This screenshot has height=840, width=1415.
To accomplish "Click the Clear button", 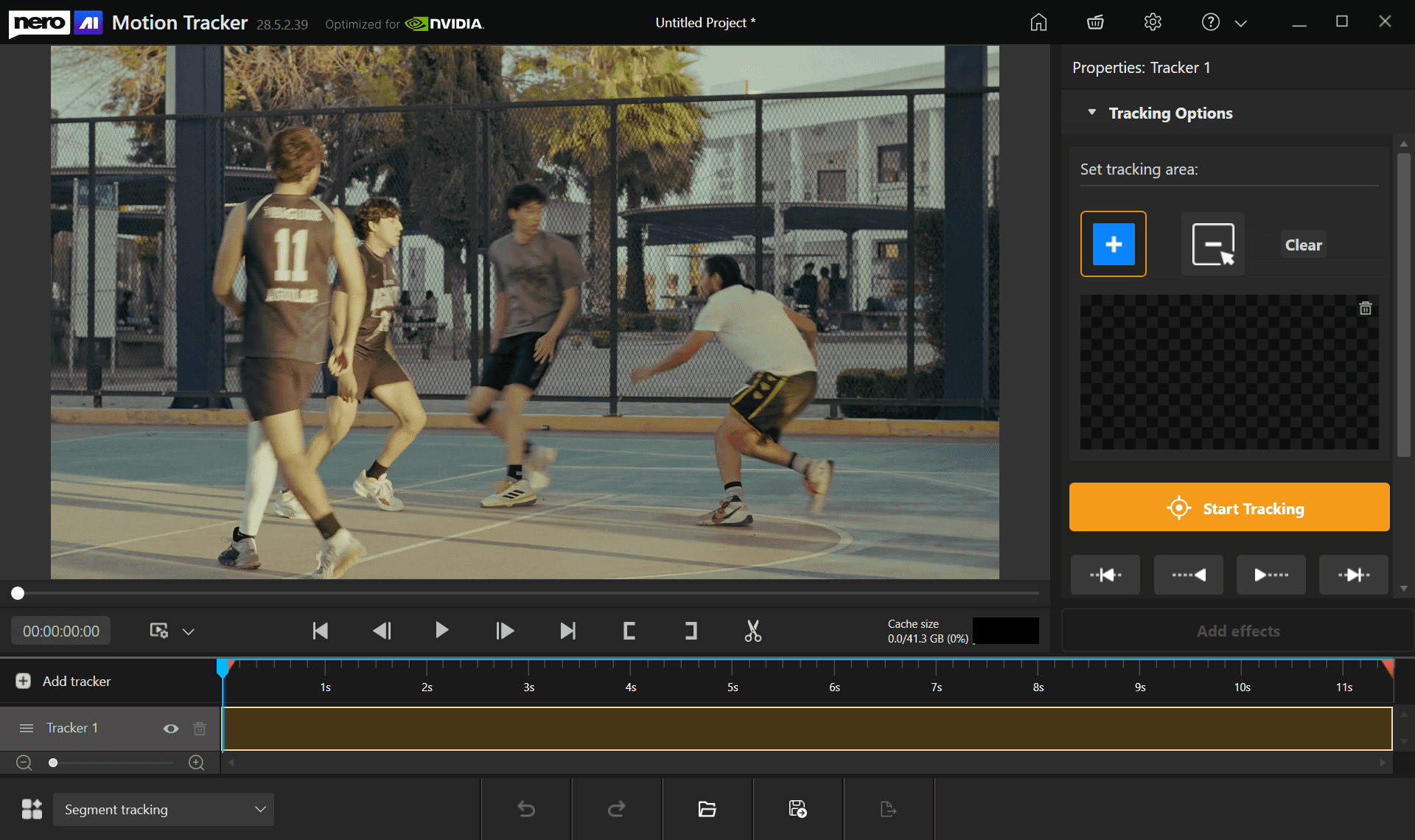I will click(x=1303, y=245).
